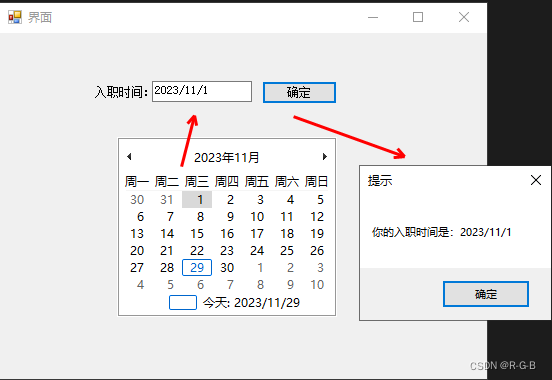Maximize the 界面 window
Screen dimensions: 552x380
coord(418,17)
